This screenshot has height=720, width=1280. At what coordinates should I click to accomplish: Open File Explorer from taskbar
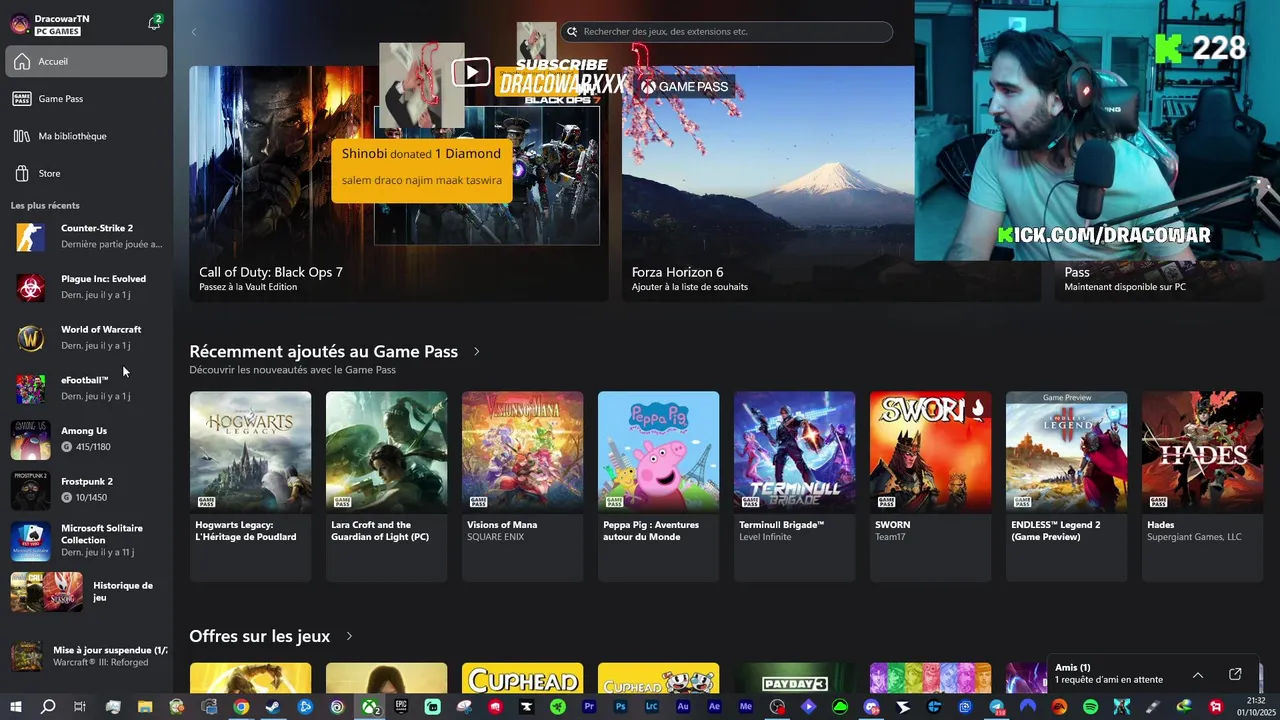145,707
